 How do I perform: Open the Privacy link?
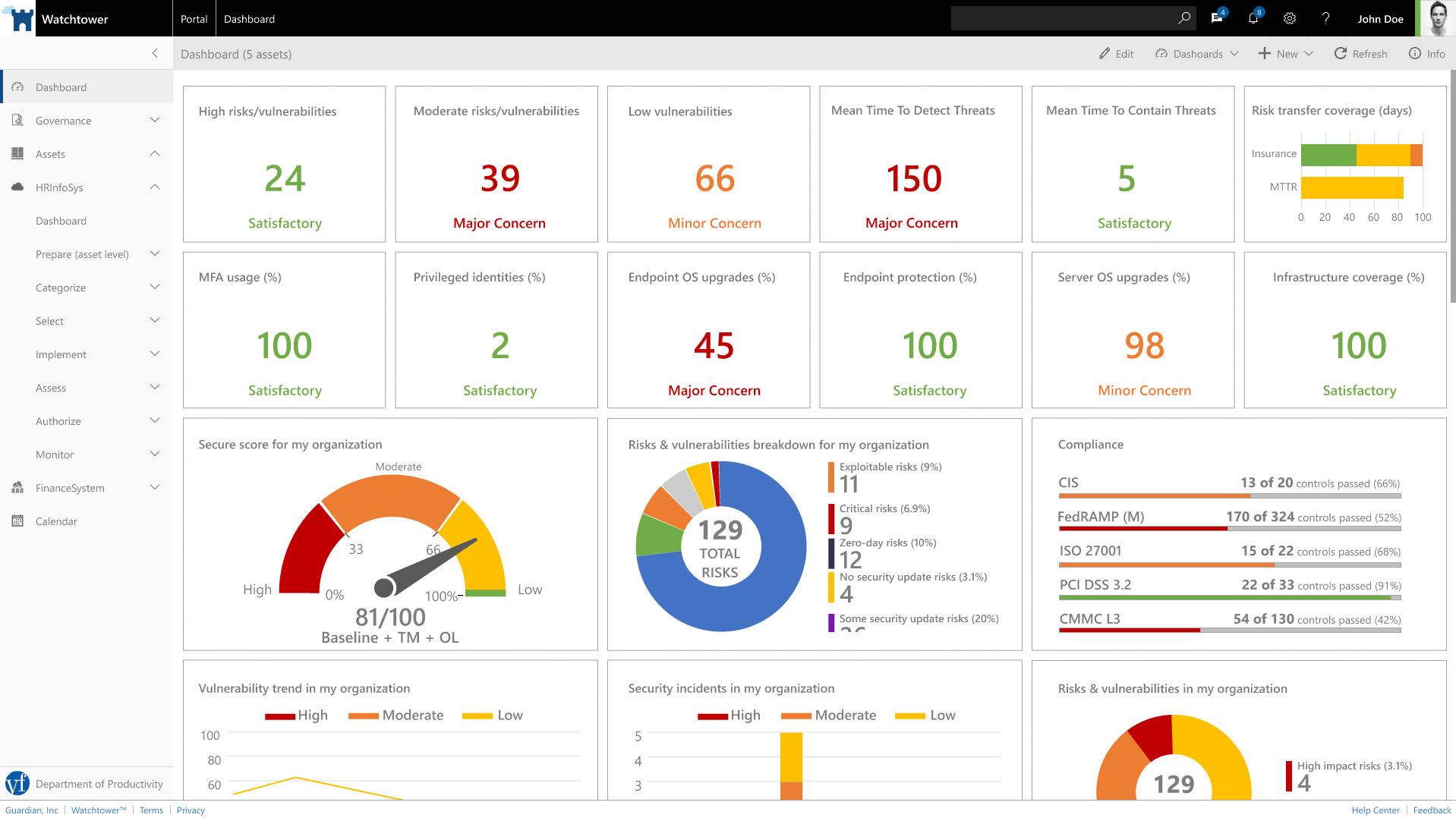[191, 810]
